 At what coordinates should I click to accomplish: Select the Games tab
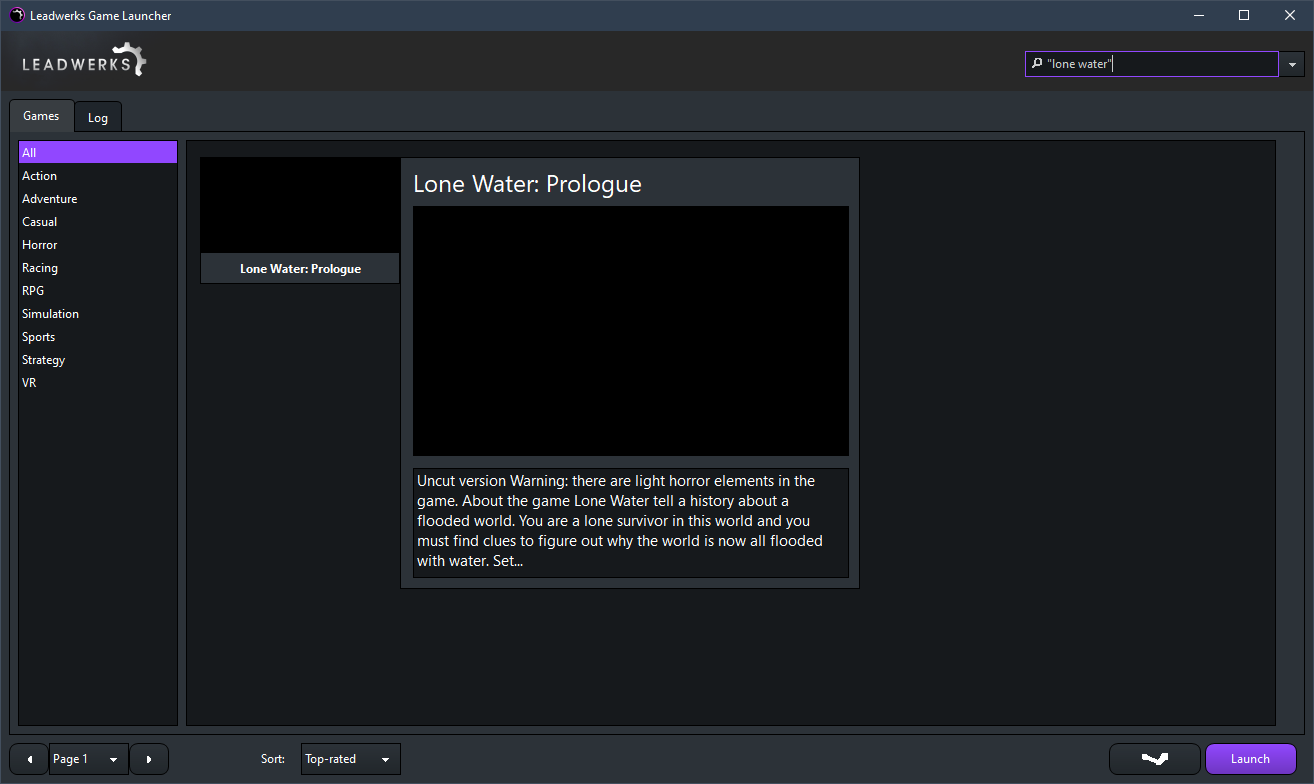pyautogui.click(x=41, y=116)
